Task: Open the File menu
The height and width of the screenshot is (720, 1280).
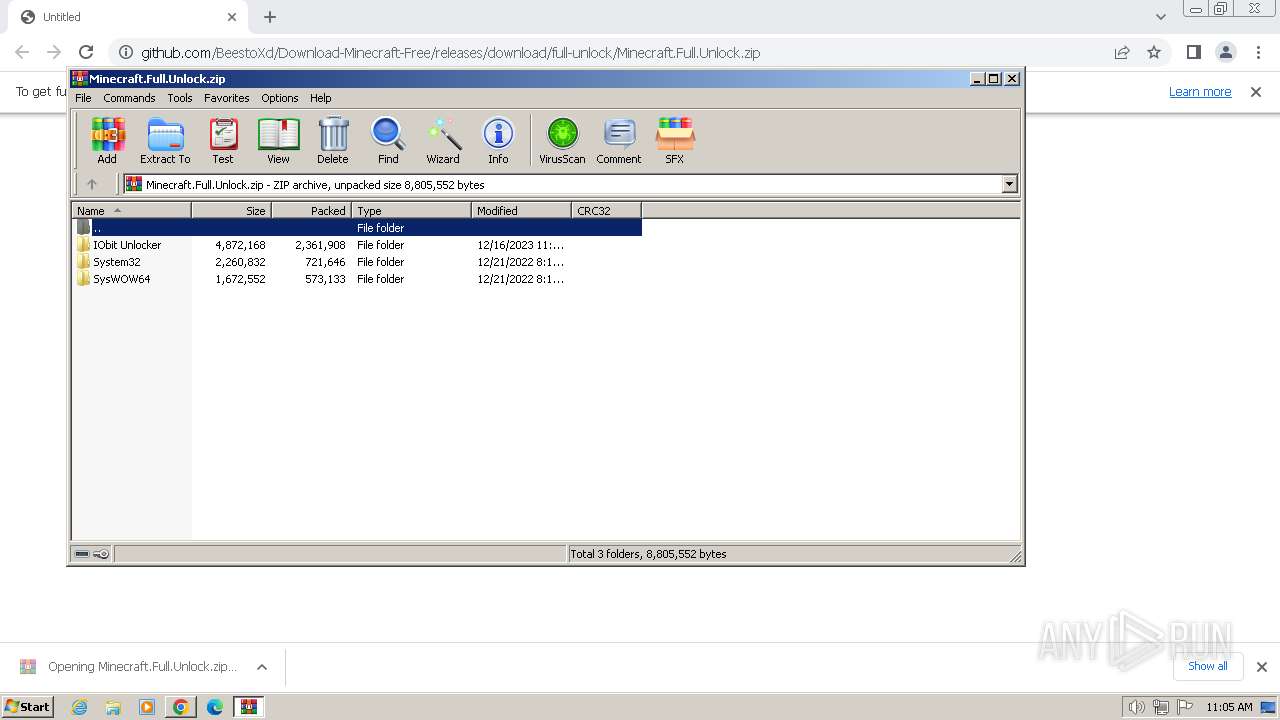Action: (x=83, y=98)
